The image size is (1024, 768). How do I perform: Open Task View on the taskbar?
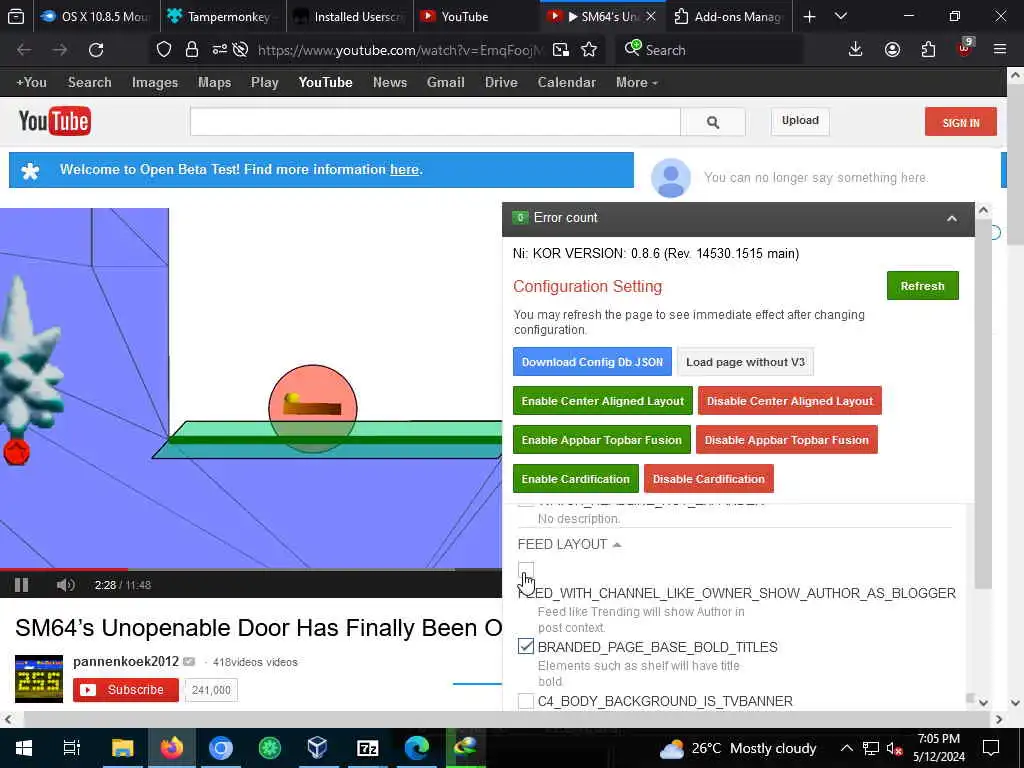click(x=72, y=748)
